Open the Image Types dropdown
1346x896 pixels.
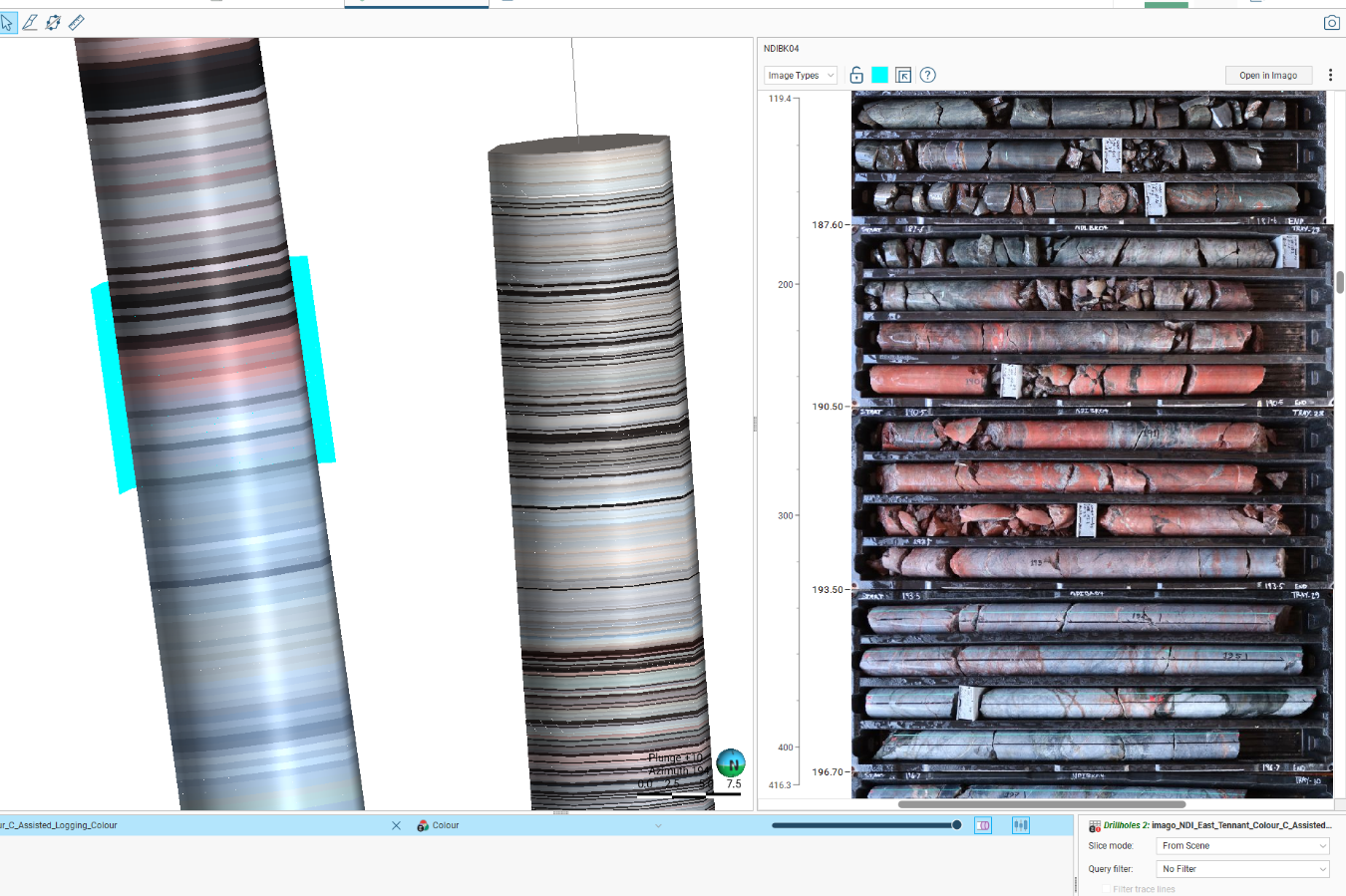click(801, 75)
